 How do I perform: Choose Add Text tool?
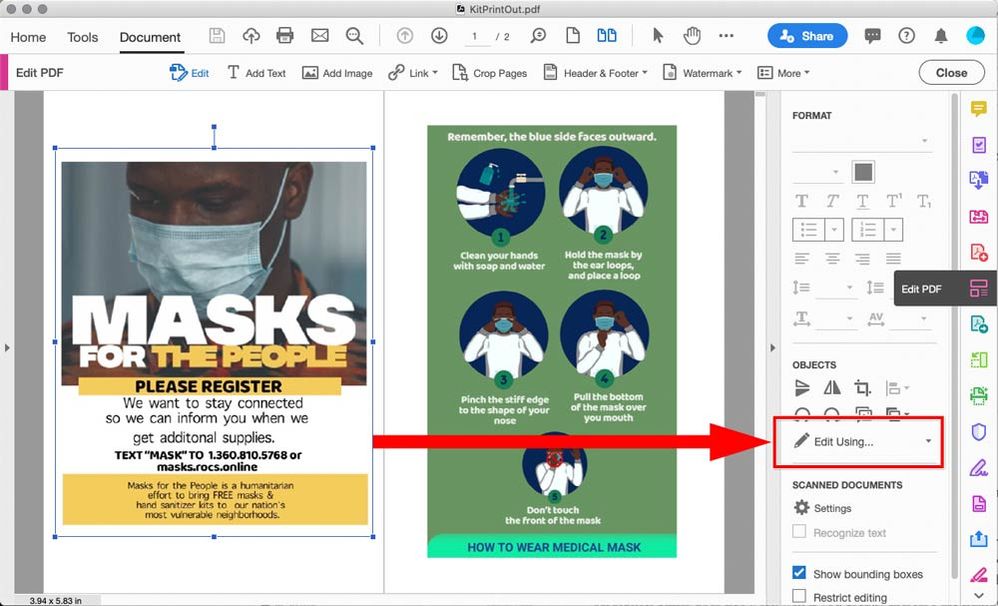point(257,73)
